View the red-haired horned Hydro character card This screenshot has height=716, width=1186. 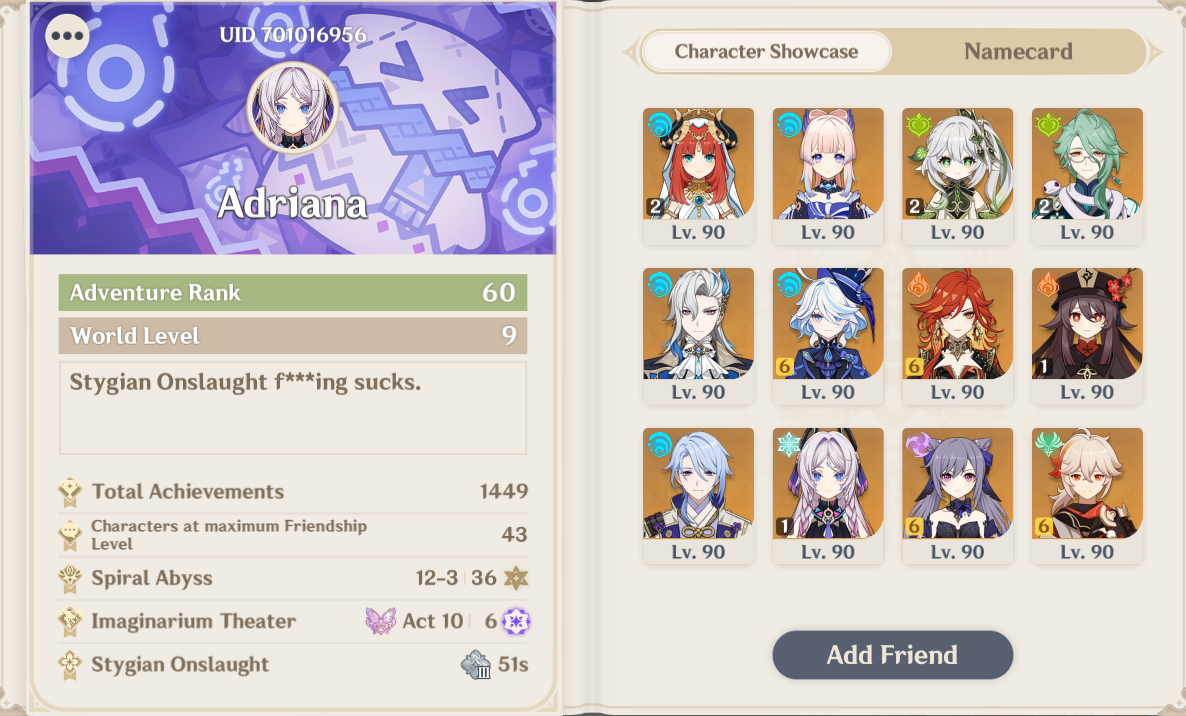(x=698, y=176)
